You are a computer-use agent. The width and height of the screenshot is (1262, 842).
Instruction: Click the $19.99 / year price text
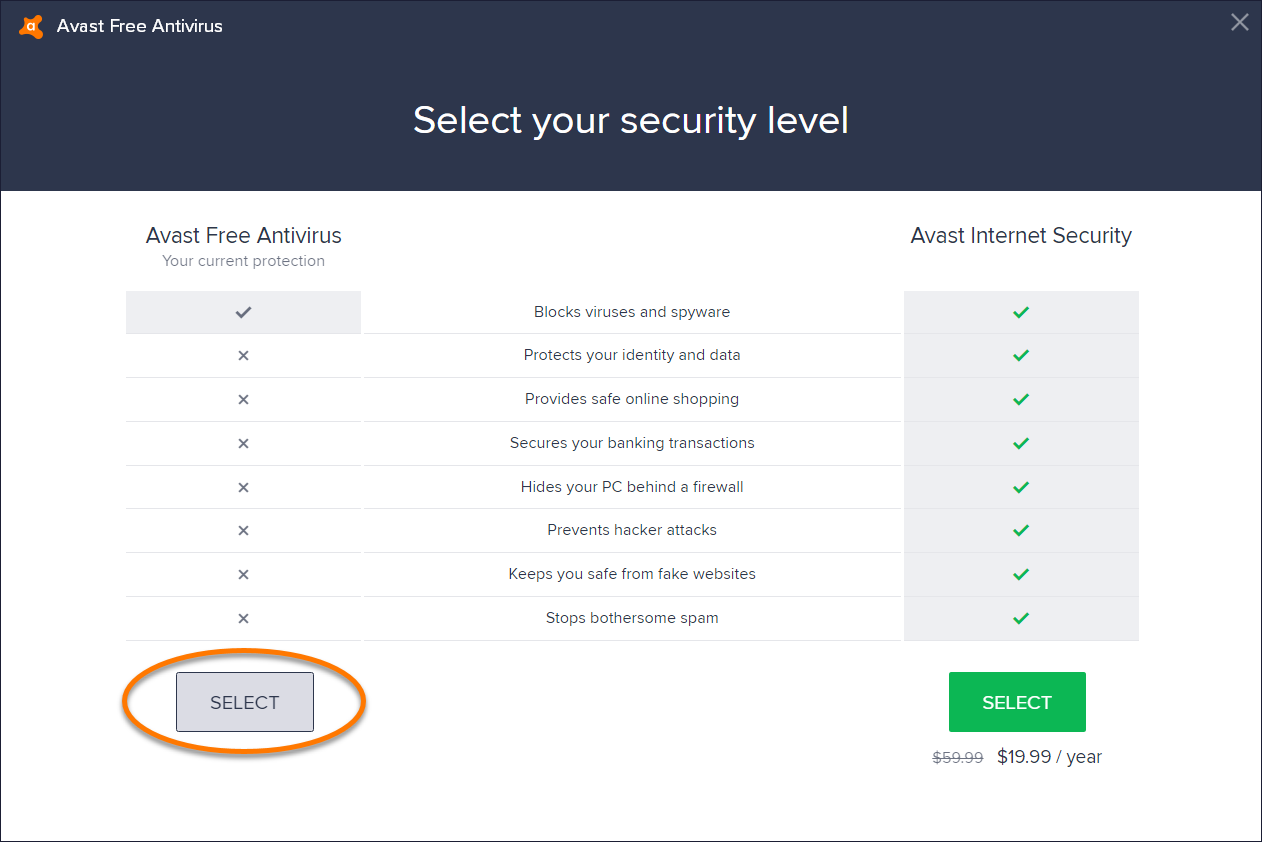[1049, 757]
